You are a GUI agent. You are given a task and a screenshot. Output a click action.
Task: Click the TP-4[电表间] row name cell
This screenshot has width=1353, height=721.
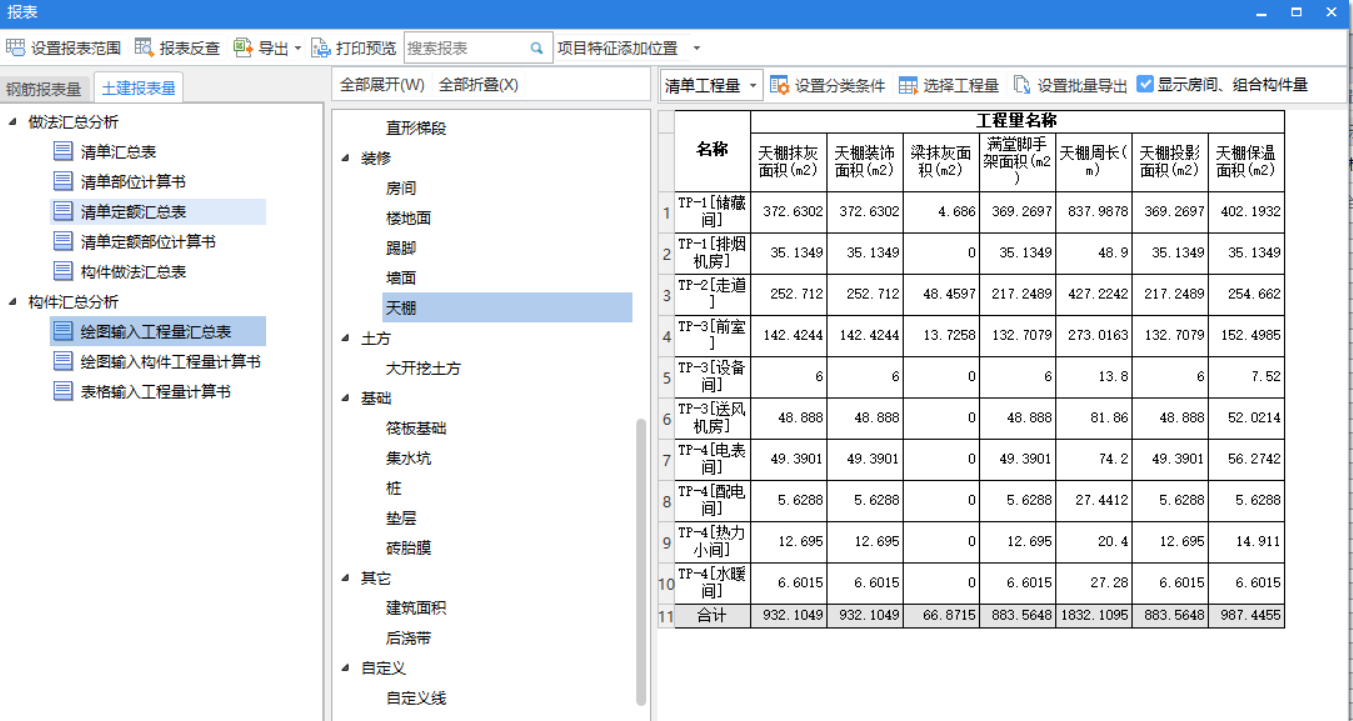tap(712, 460)
